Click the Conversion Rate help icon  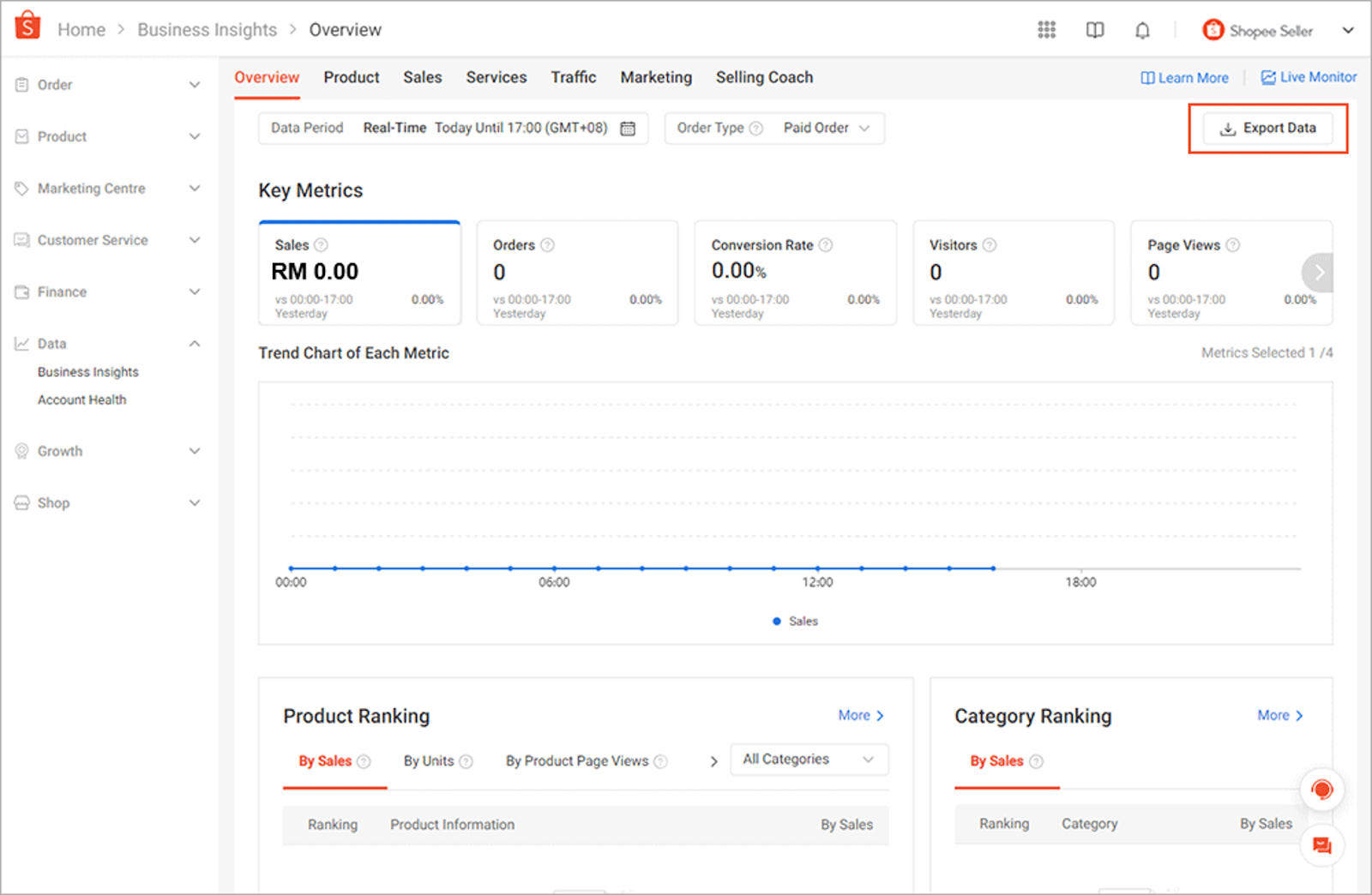pos(825,245)
